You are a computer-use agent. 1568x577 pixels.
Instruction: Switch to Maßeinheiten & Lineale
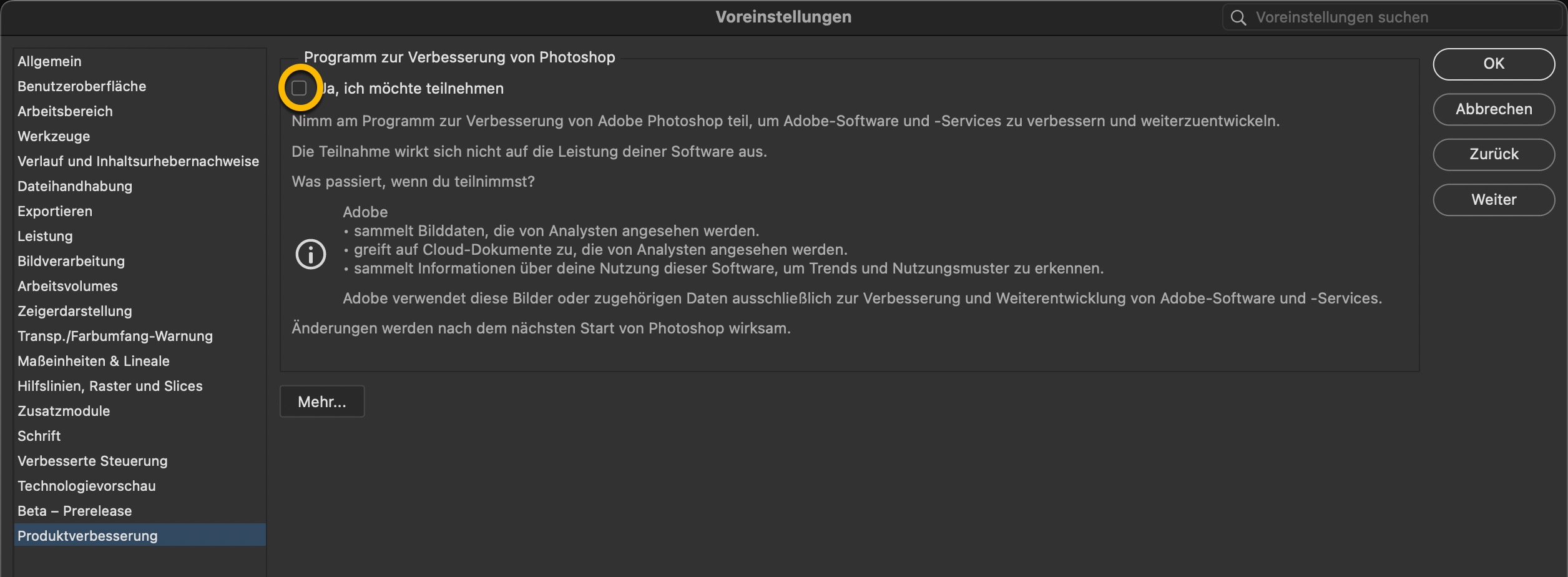(94, 361)
